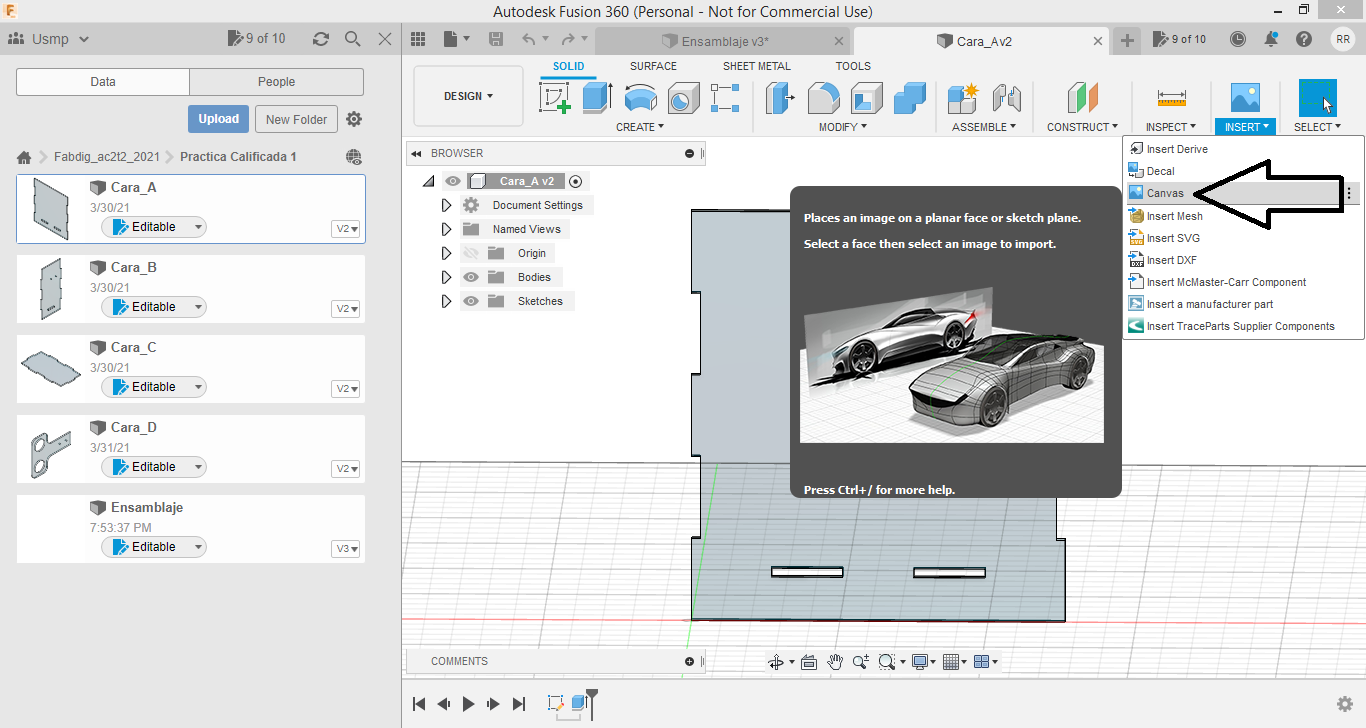The image size is (1366, 728).
Task: Click the Measure icon in Inspect
Action: (x=1171, y=98)
